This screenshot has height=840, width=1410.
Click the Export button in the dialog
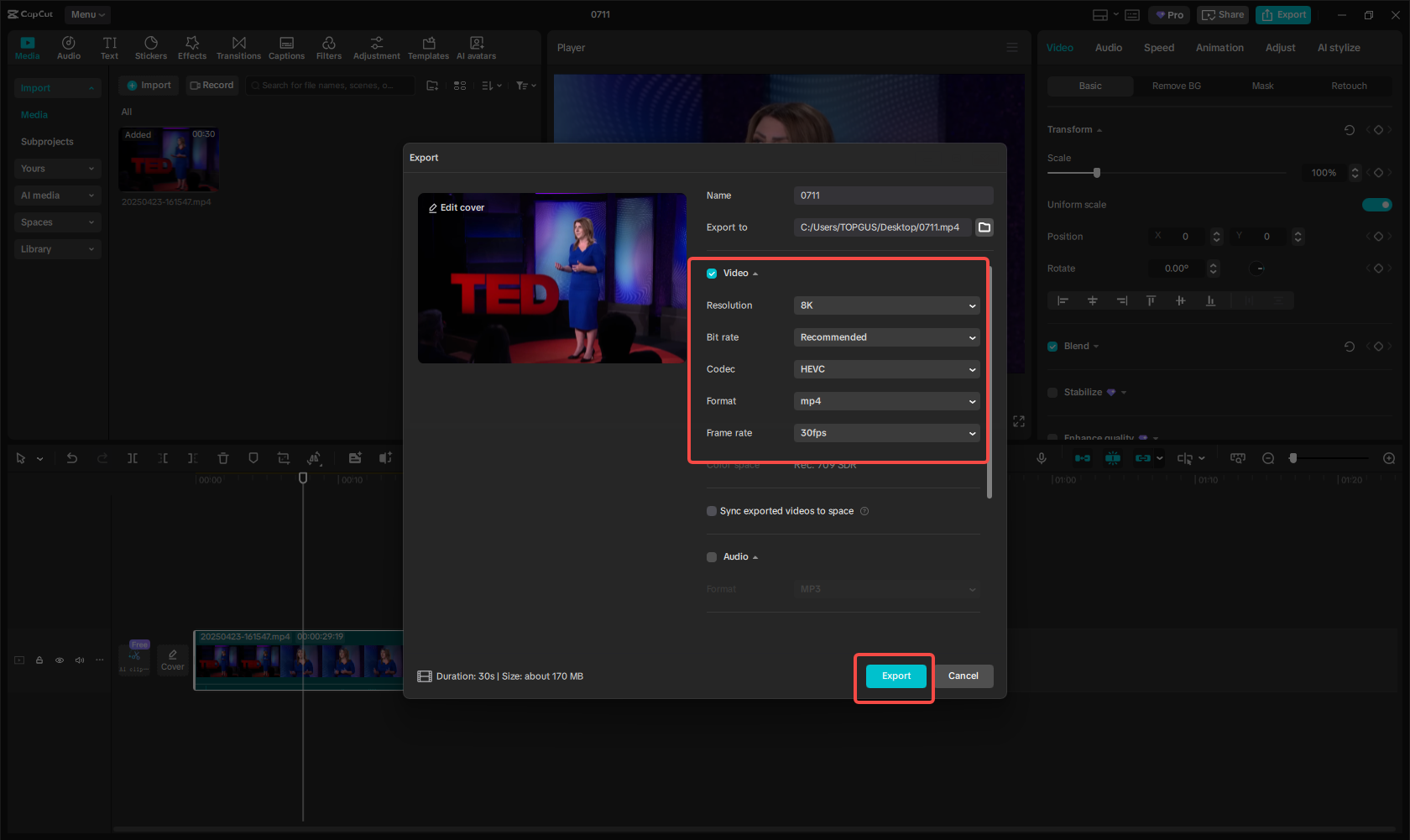[x=895, y=676]
